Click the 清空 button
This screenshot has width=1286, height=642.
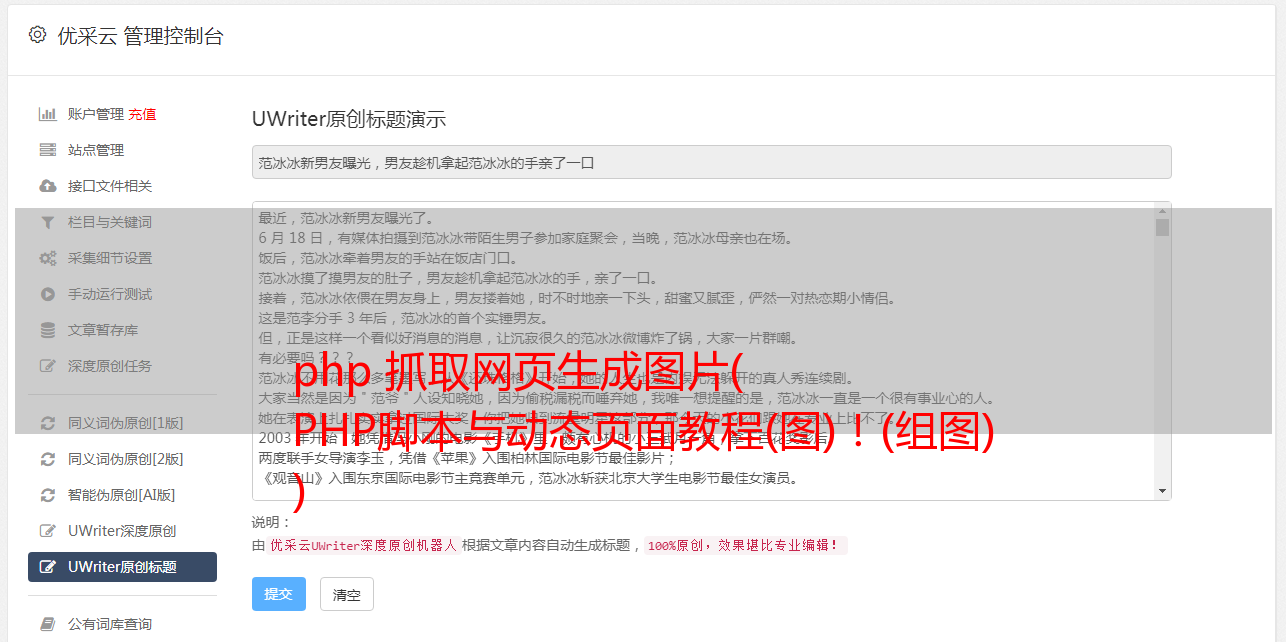347,594
